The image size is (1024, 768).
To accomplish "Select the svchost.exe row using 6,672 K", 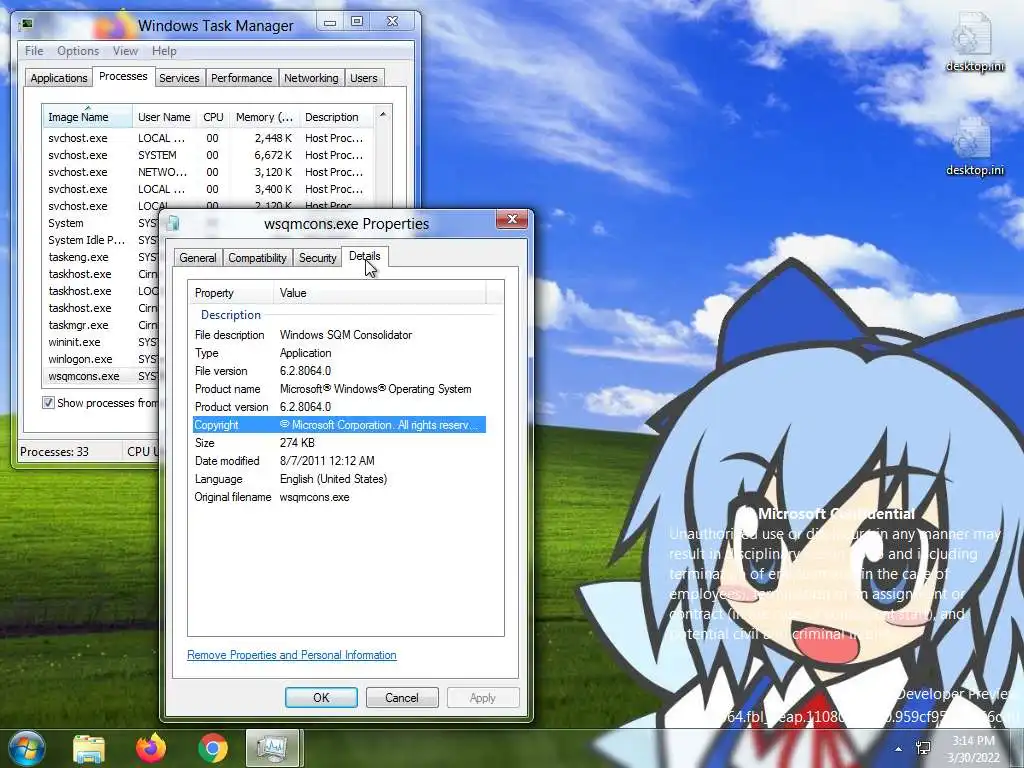I will [208, 155].
